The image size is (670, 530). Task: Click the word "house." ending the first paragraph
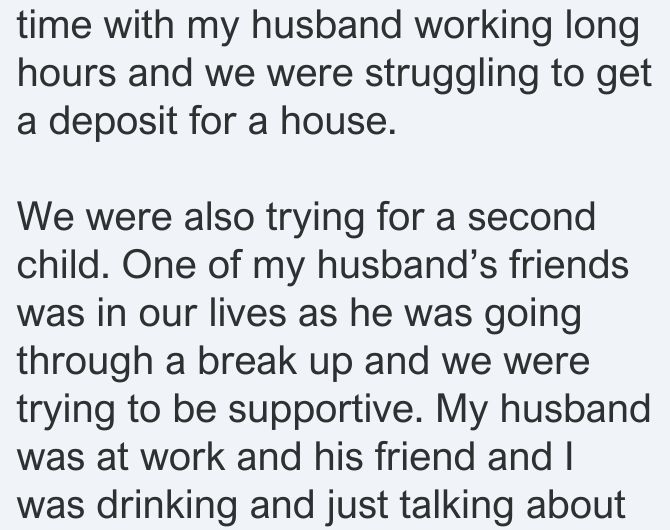pyautogui.click(x=338, y=120)
